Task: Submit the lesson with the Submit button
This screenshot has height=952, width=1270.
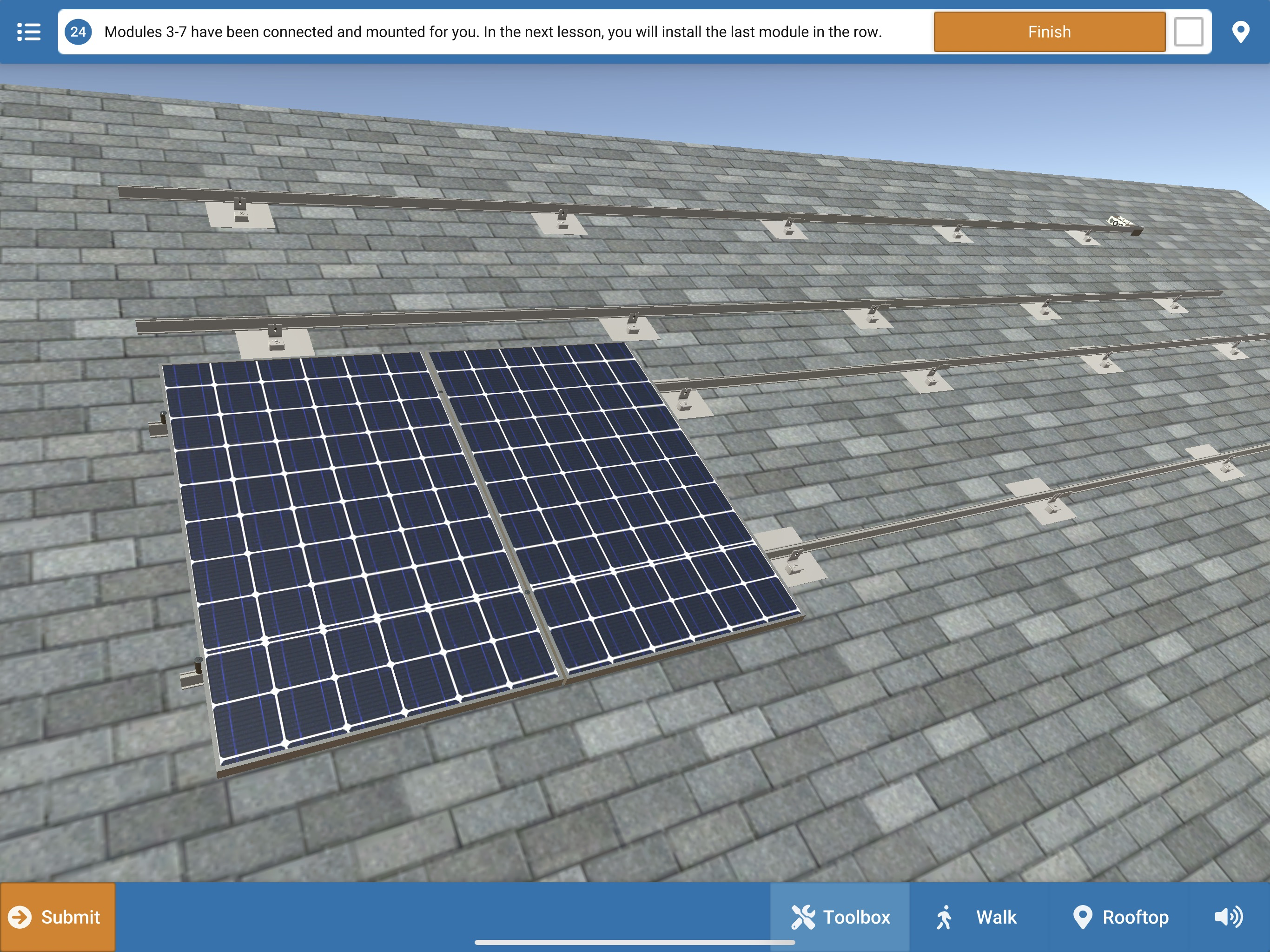Action: 58,917
